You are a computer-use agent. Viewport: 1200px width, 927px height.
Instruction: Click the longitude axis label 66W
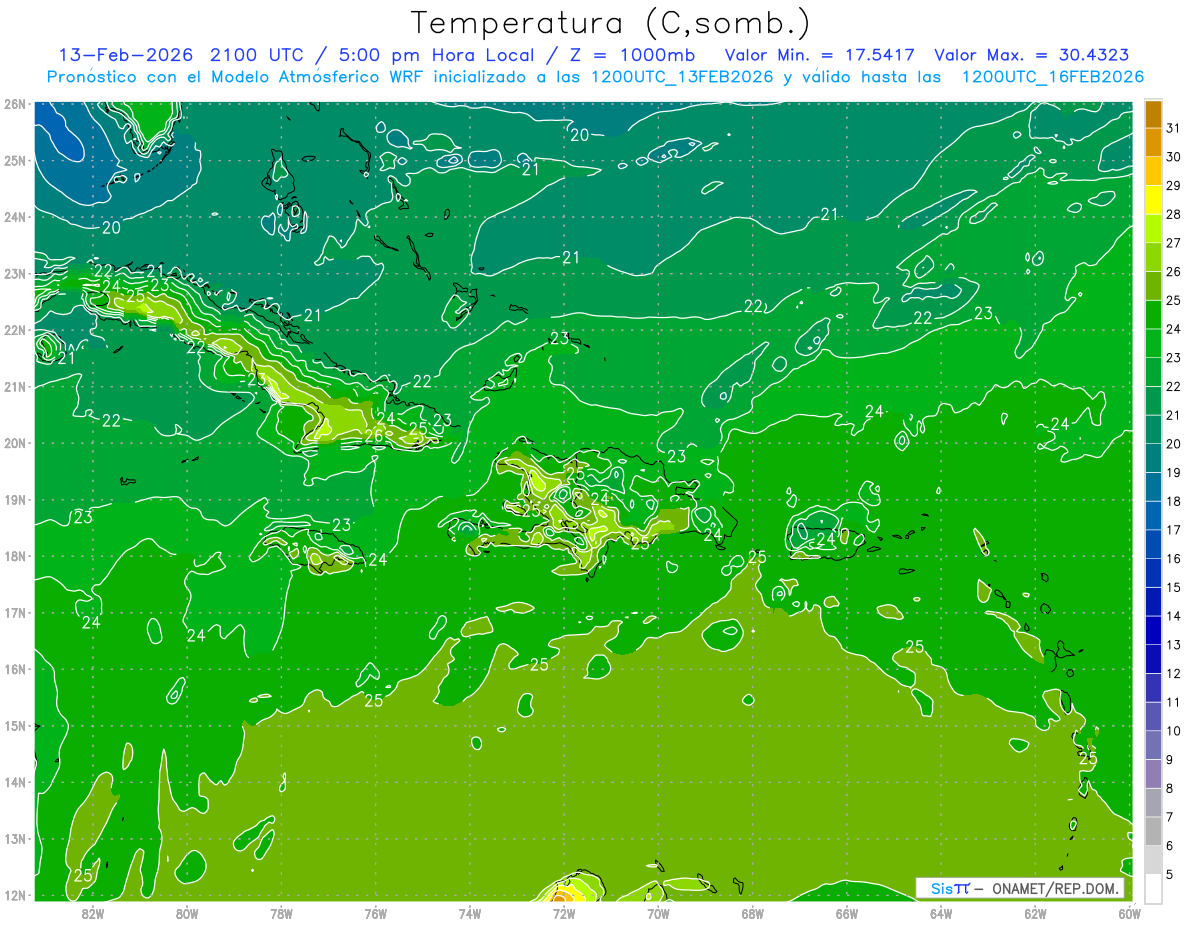coord(847,913)
